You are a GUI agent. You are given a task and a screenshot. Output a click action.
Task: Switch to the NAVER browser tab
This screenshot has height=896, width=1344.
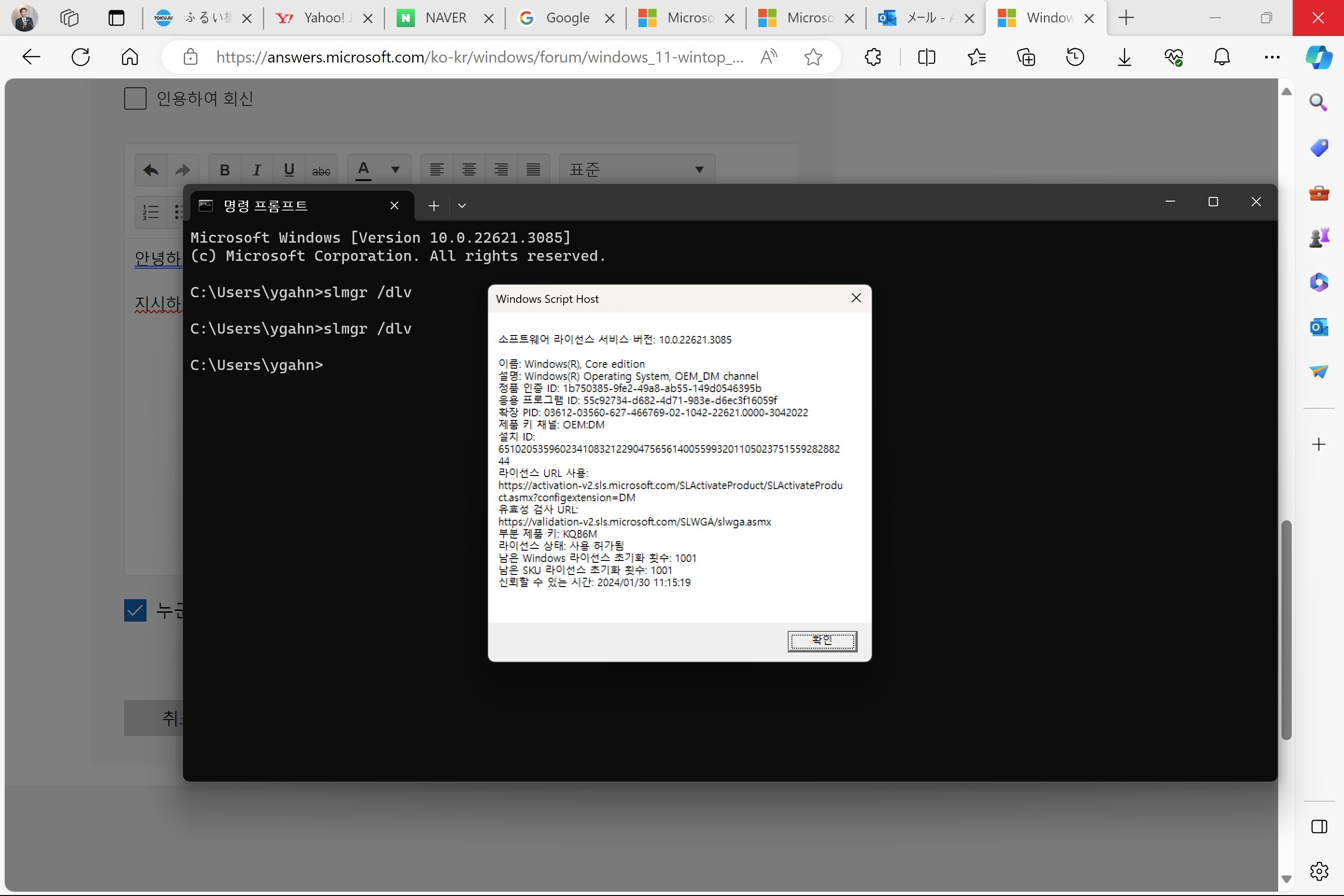coord(445,18)
